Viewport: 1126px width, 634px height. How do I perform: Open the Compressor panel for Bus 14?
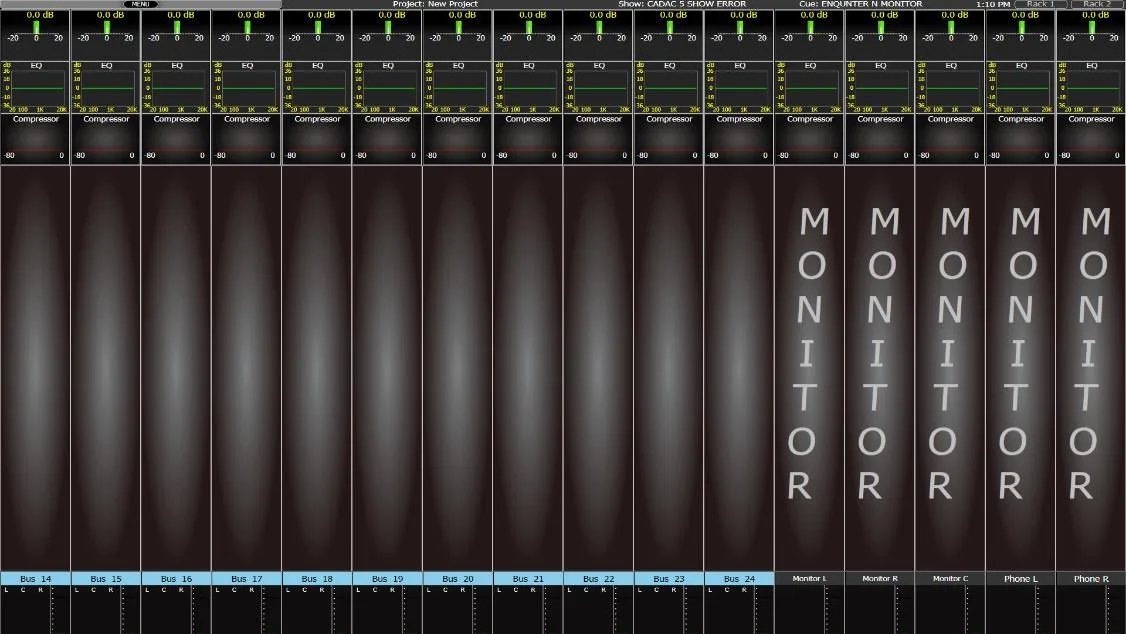coord(35,139)
